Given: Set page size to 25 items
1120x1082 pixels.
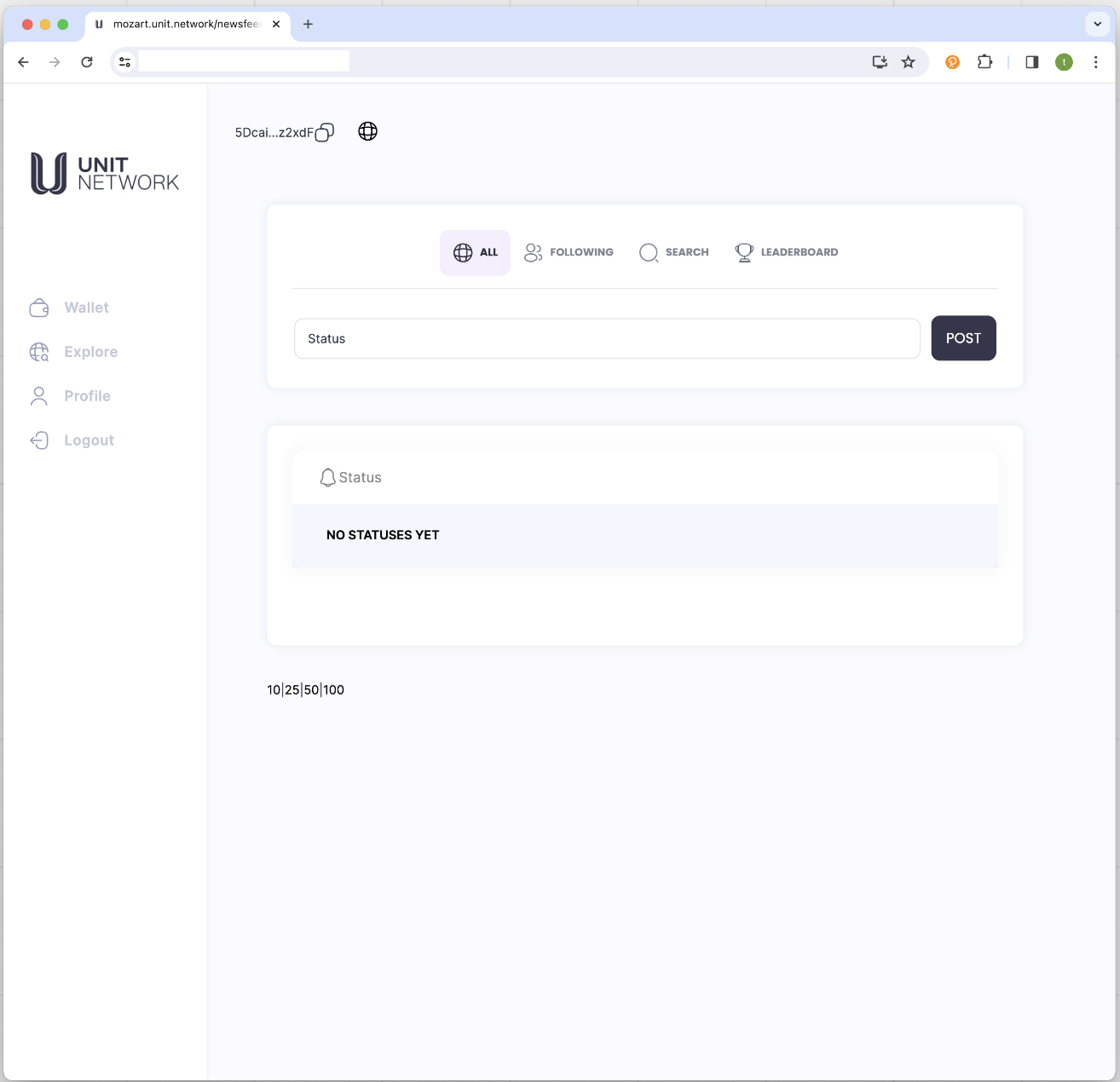Looking at the screenshot, I should [x=292, y=690].
